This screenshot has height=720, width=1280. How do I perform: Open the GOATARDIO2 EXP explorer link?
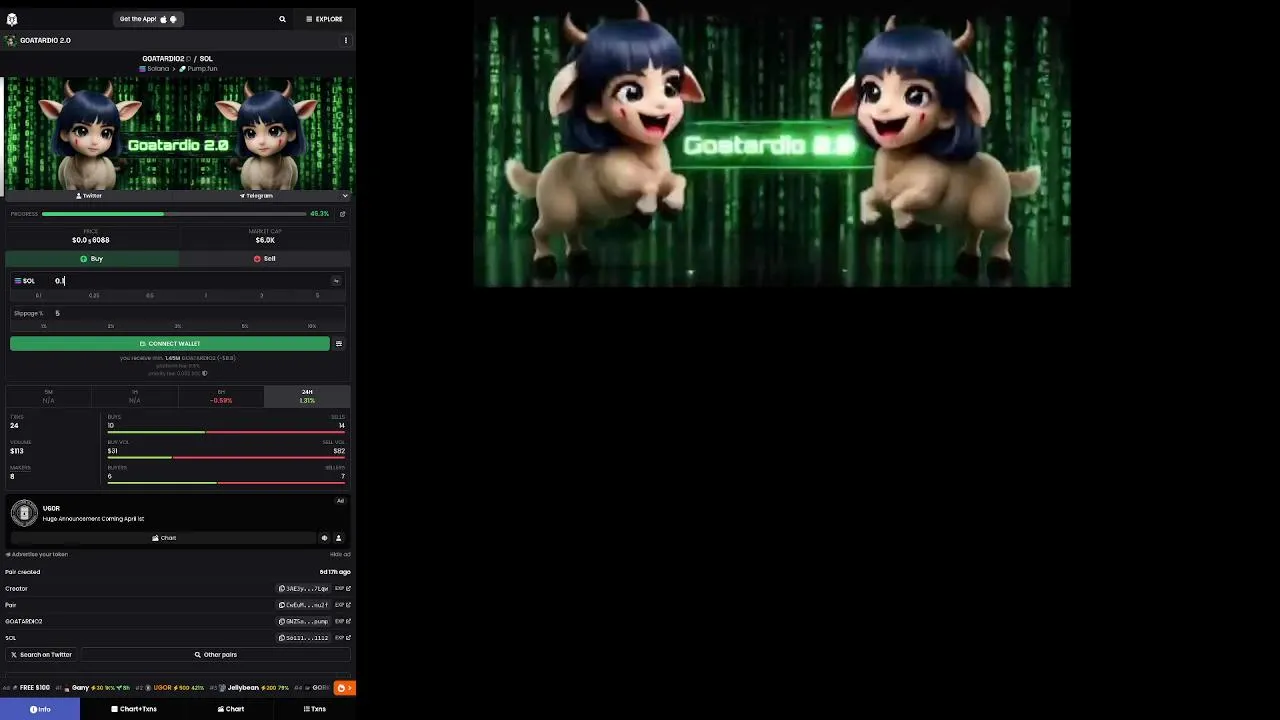coord(342,622)
